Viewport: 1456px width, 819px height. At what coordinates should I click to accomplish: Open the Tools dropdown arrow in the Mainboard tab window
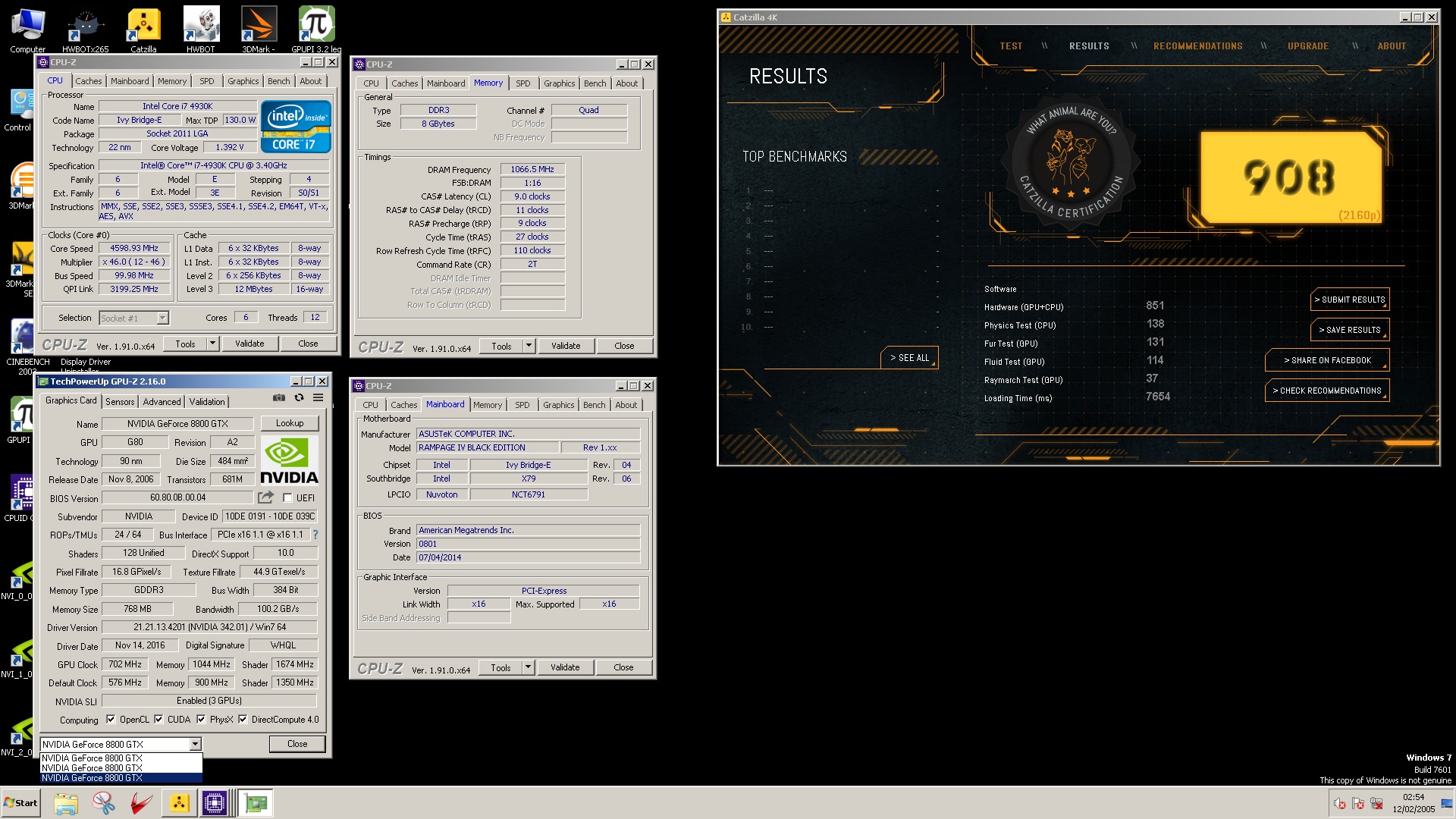tap(529, 667)
